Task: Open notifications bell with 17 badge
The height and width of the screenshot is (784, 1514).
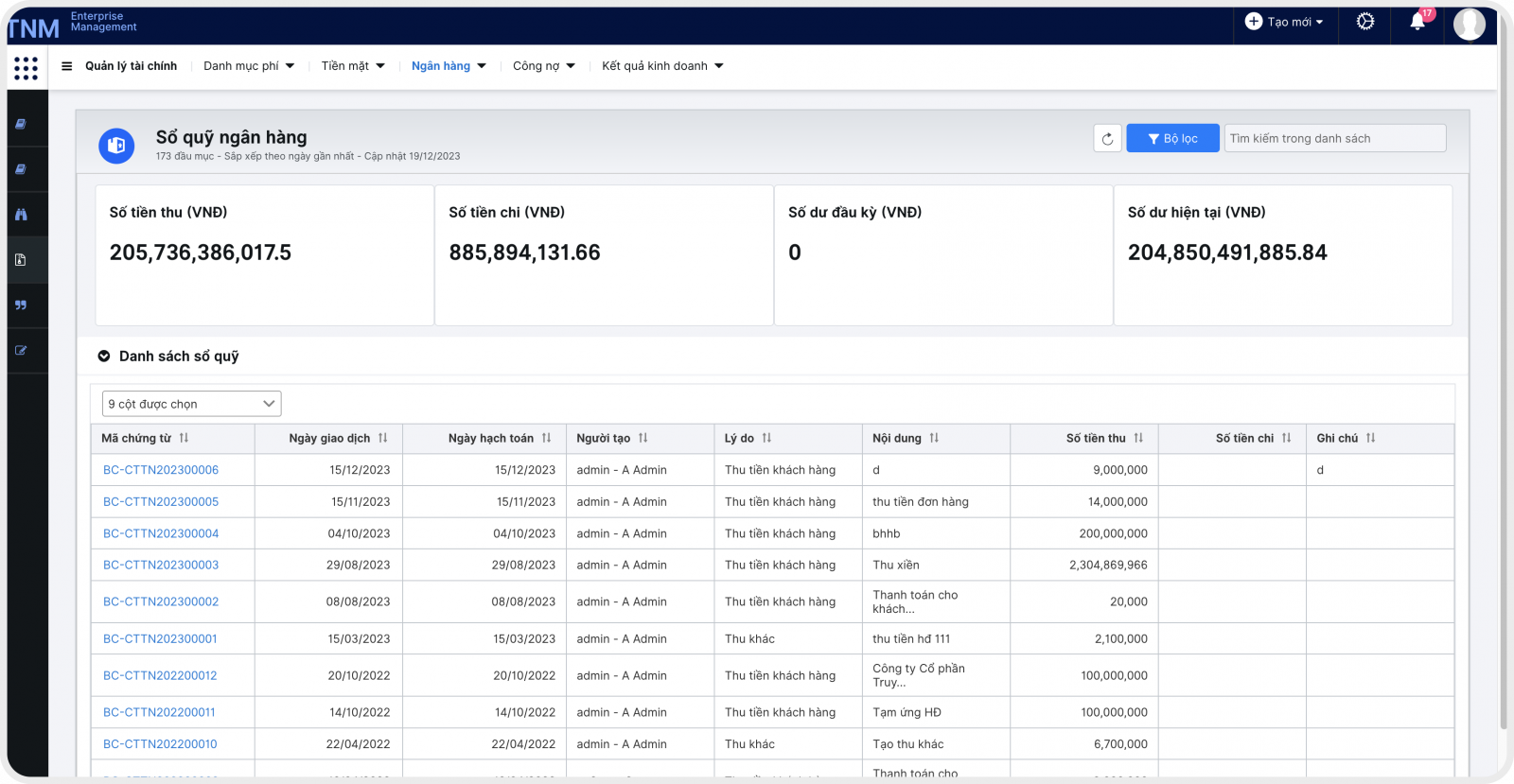Action: 1417,22
